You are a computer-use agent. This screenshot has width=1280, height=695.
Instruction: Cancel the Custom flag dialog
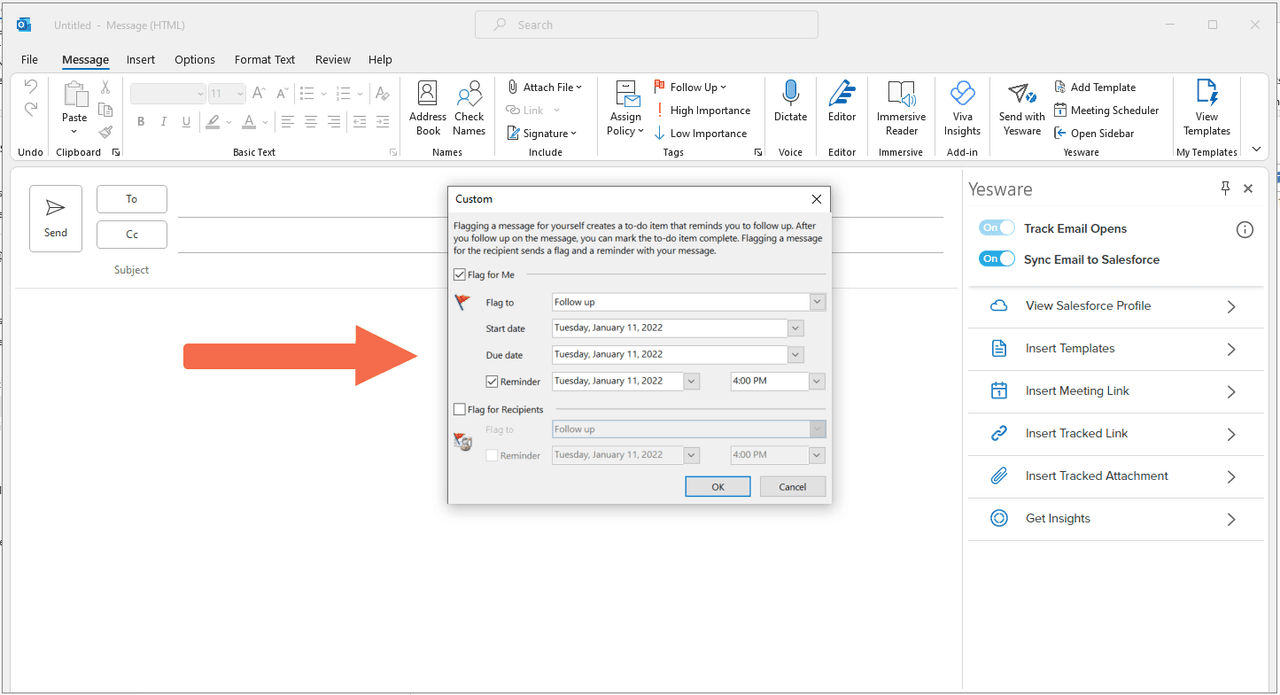point(792,486)
